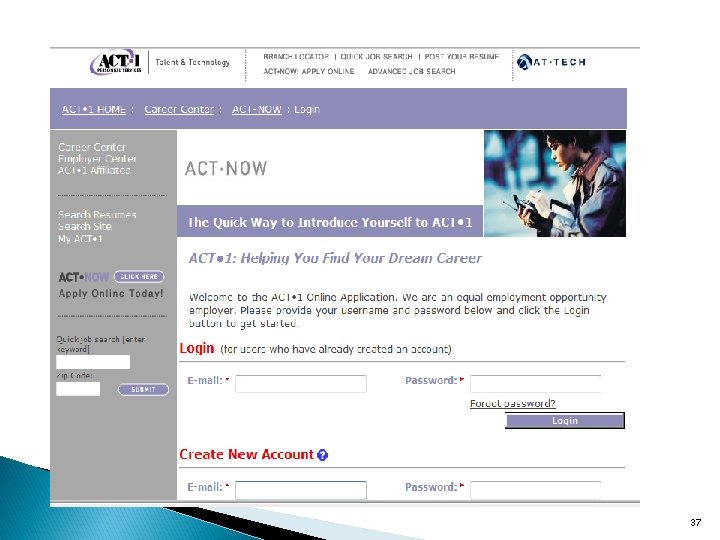Click the 'Quick Way to Introduce Yourself' banner

[330, 222]
